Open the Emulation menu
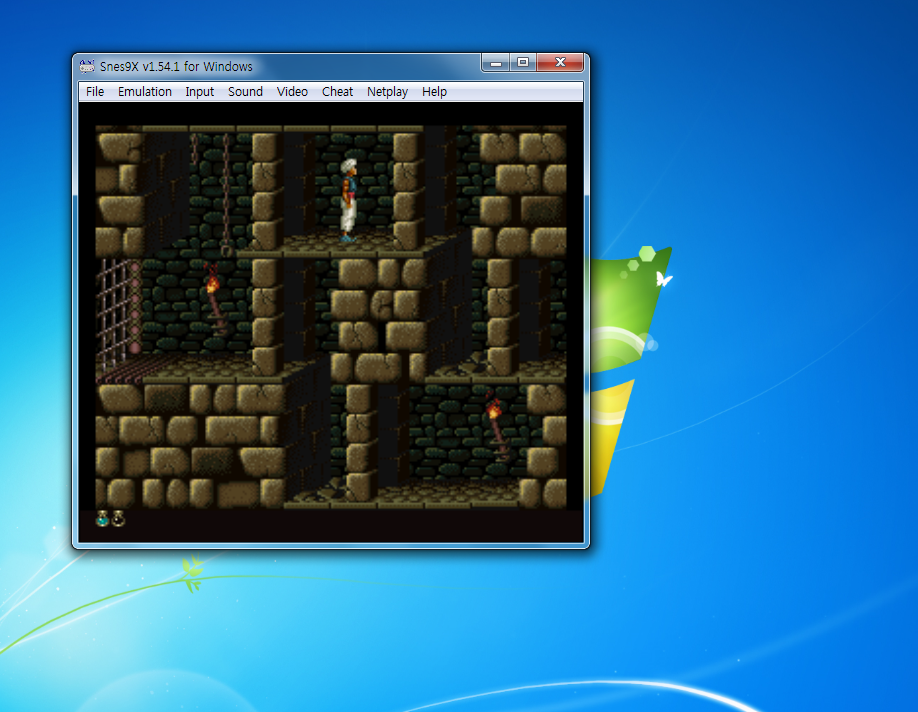The image size is (918, 712). click(145, 91)
